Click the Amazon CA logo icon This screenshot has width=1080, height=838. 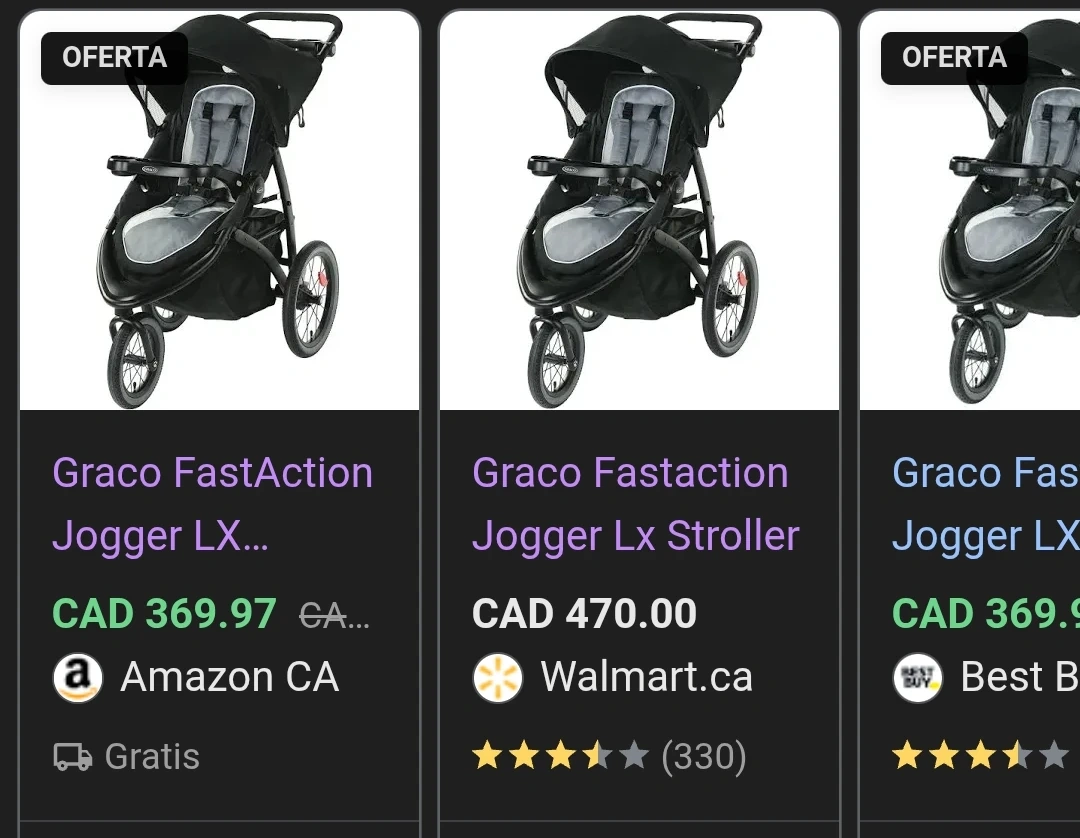click(77, 678)
